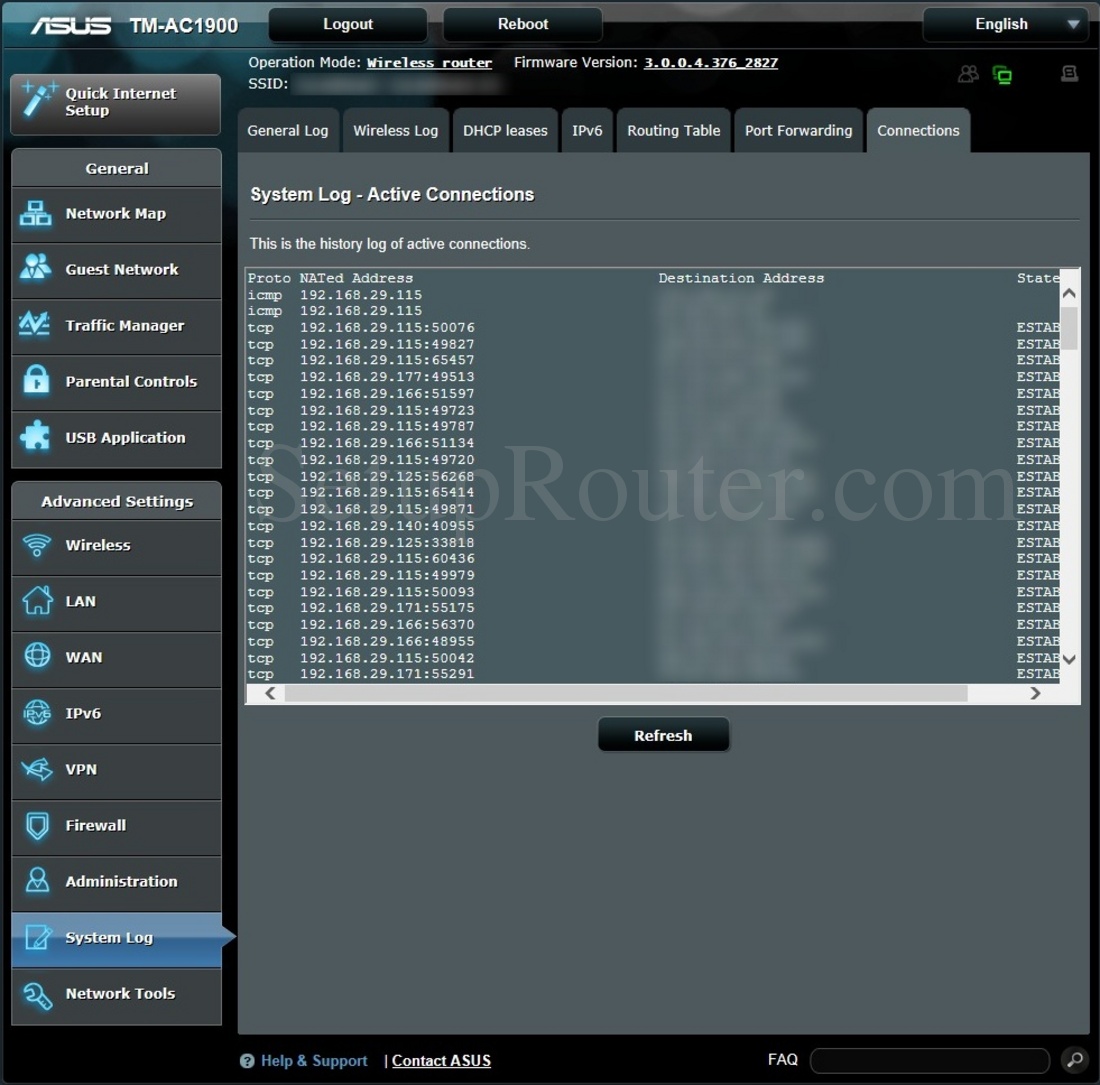Open Wireless settings via Wi-Fi icon
Image resolution: width=1100 pixels, height=1085 pixels.
click(36, 545)
